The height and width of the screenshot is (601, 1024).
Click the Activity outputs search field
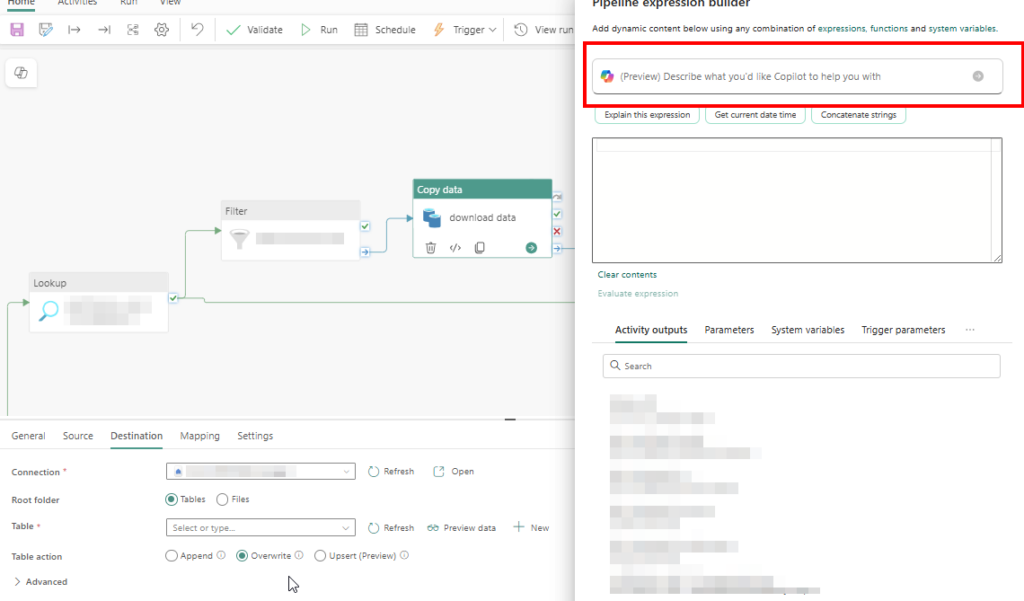801,366
